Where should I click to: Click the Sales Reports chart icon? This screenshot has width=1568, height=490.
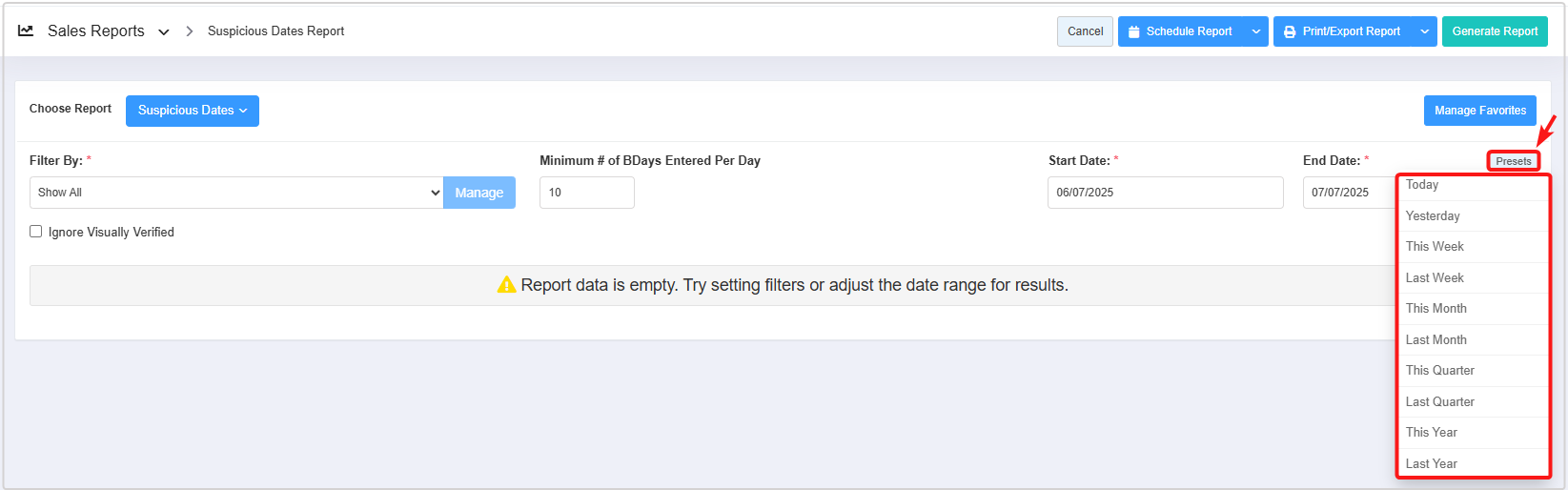[x=26, y=31]
